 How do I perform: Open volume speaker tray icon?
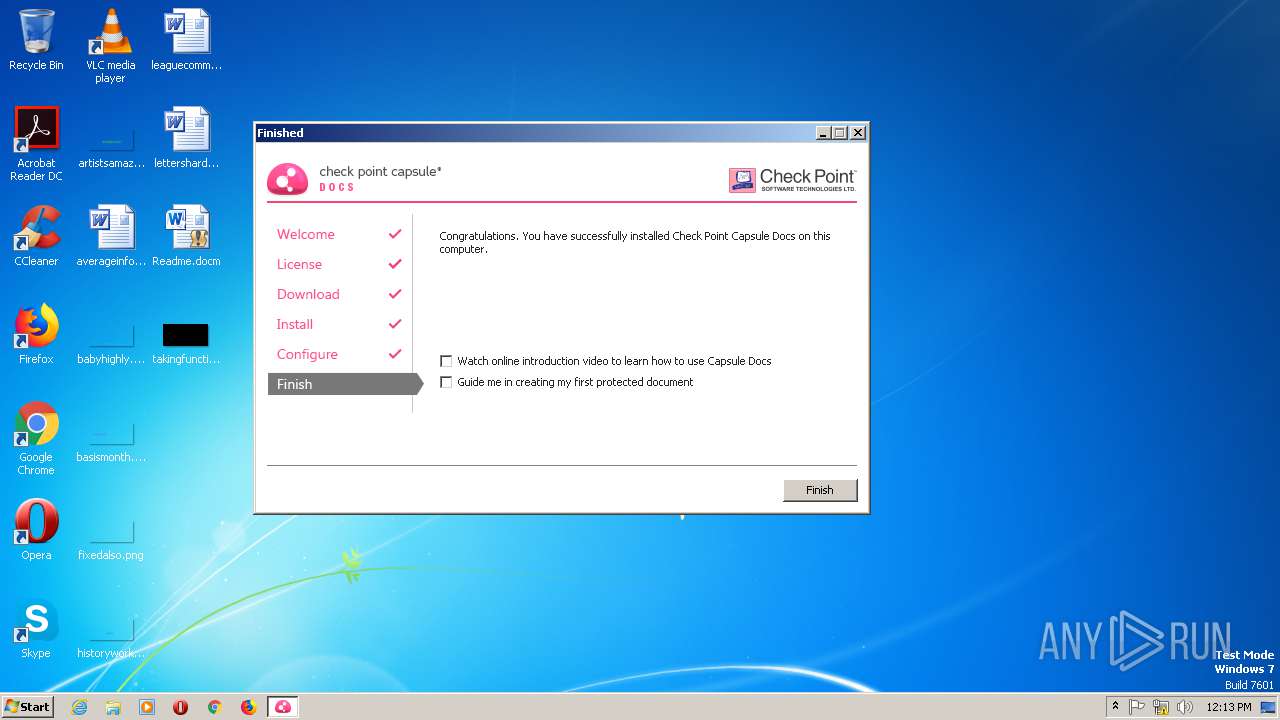click(x=1185, y=707)
